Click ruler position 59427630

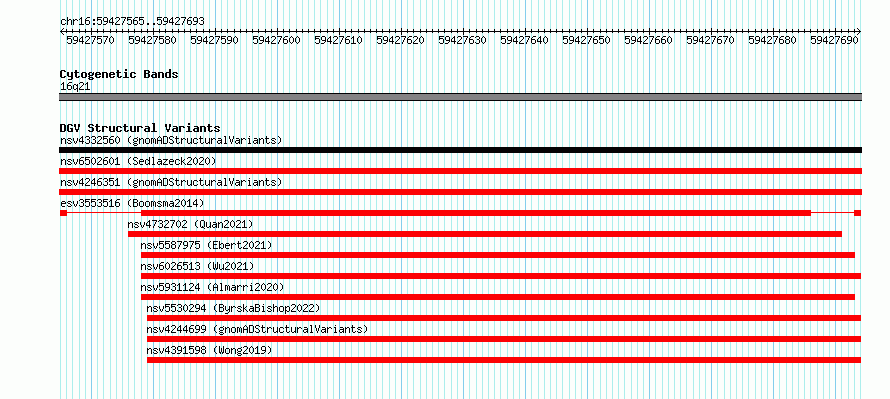point(463,40)
